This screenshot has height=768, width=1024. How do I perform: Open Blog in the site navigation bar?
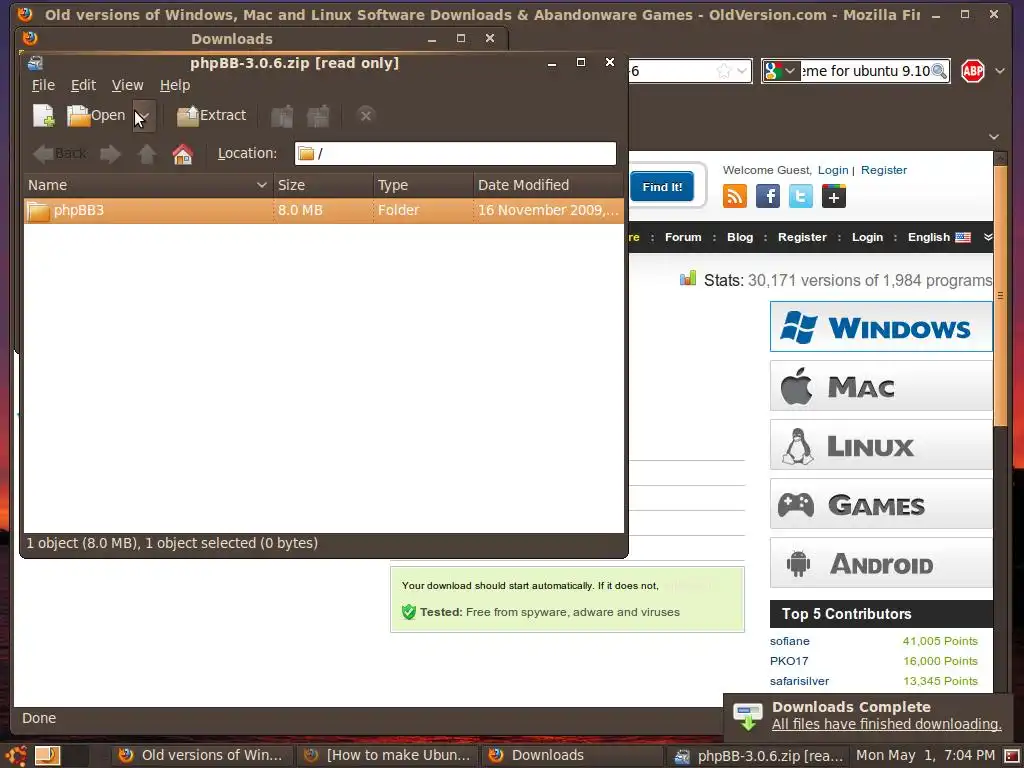[x=740, y=237]
